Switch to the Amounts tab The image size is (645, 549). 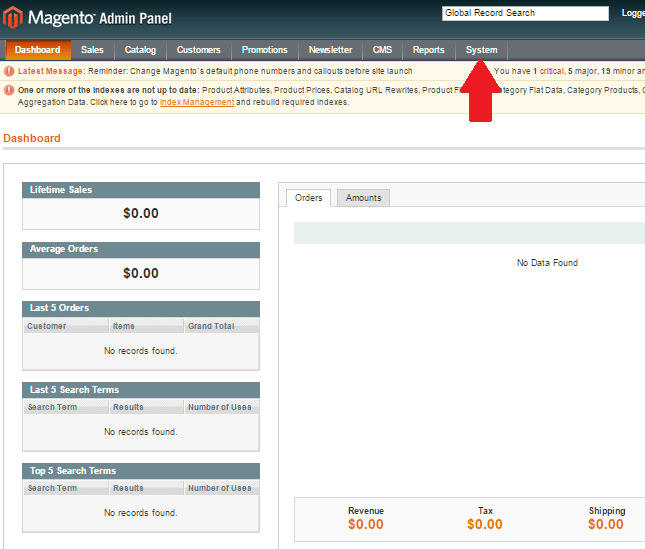click(363, 198)
